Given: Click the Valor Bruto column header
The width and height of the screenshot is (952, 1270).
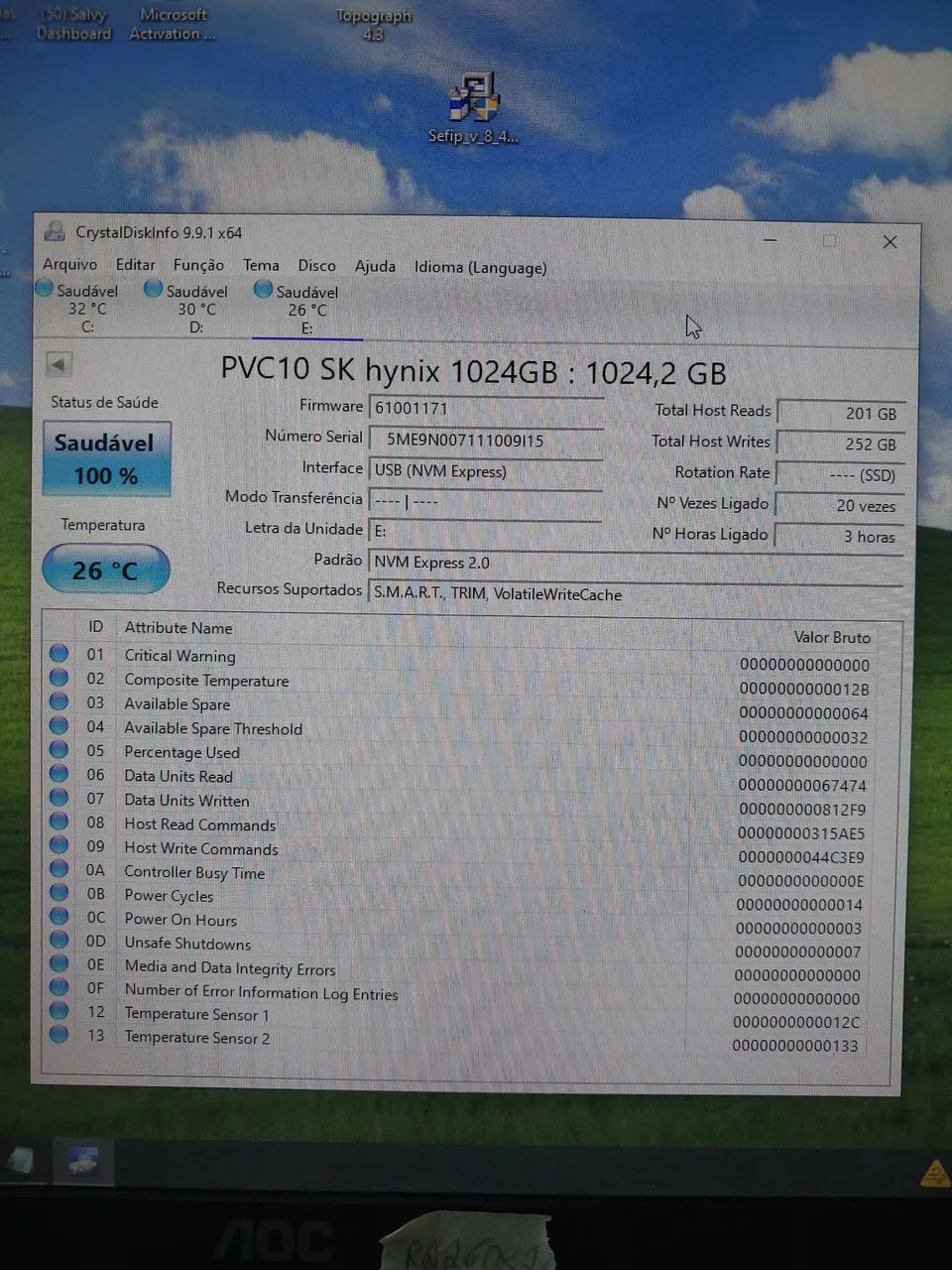Looking at the screenshot, I should pos(832,637).
